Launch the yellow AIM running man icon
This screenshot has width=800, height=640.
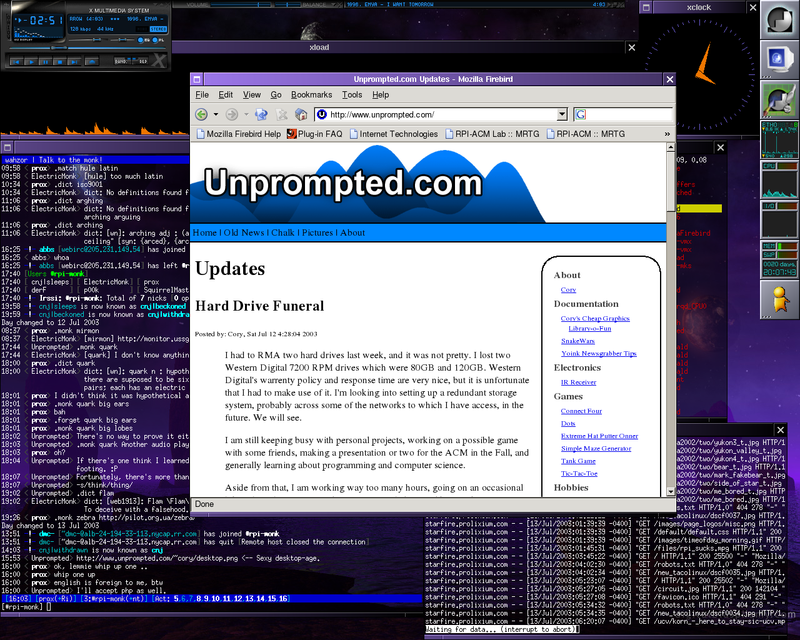[x=780, y=299]
